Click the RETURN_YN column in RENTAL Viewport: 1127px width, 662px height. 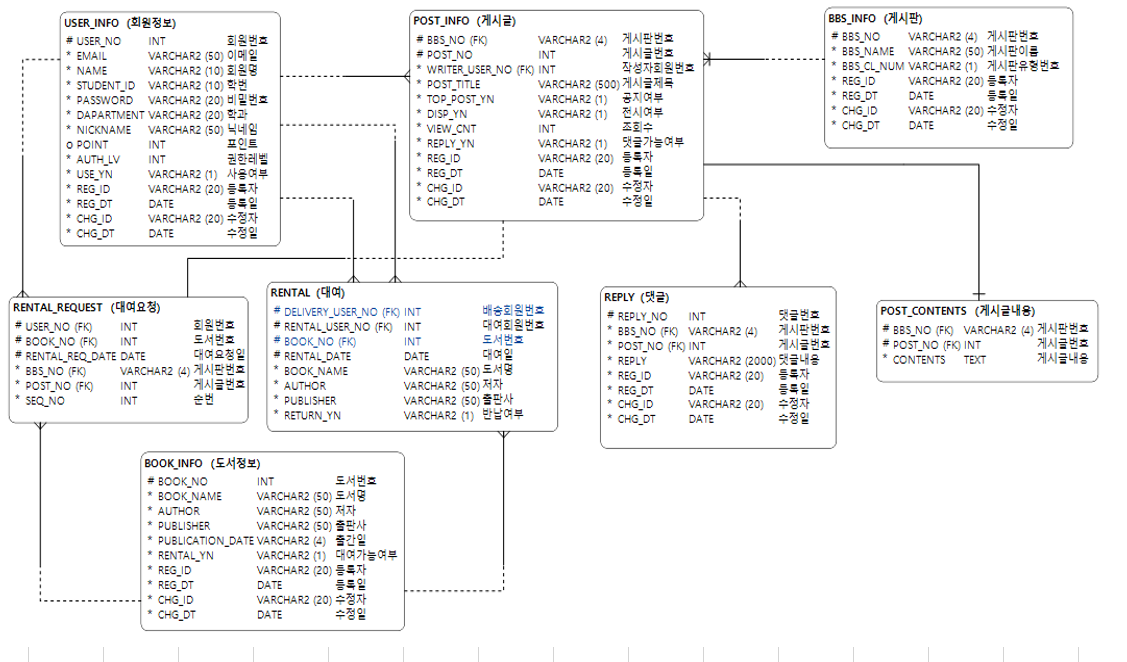point(312,415)
